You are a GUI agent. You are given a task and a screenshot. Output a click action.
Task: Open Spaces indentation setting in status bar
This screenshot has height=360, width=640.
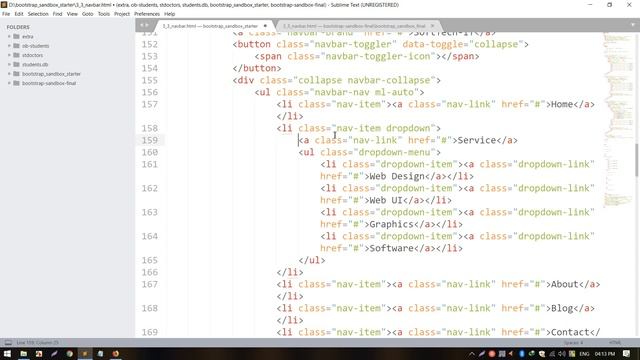(573, 342)
